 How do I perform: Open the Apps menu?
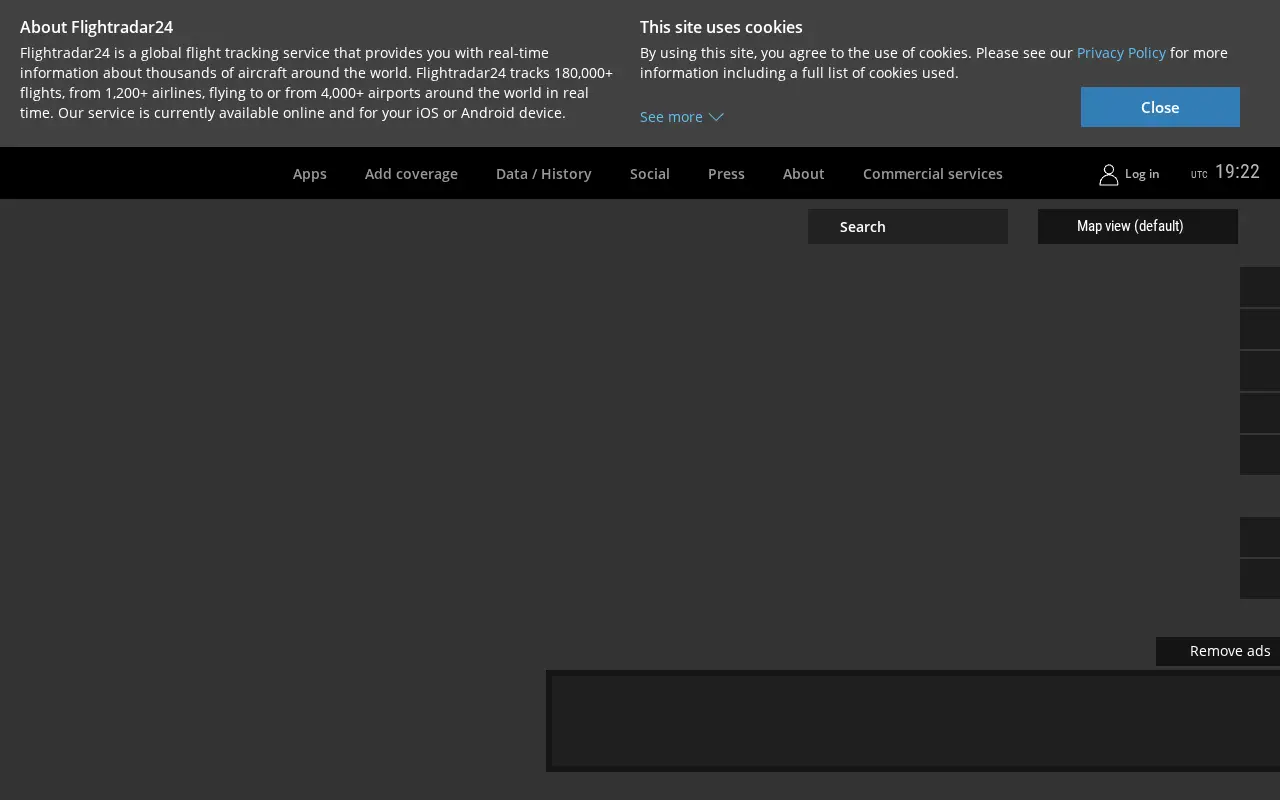pos(310,174)
